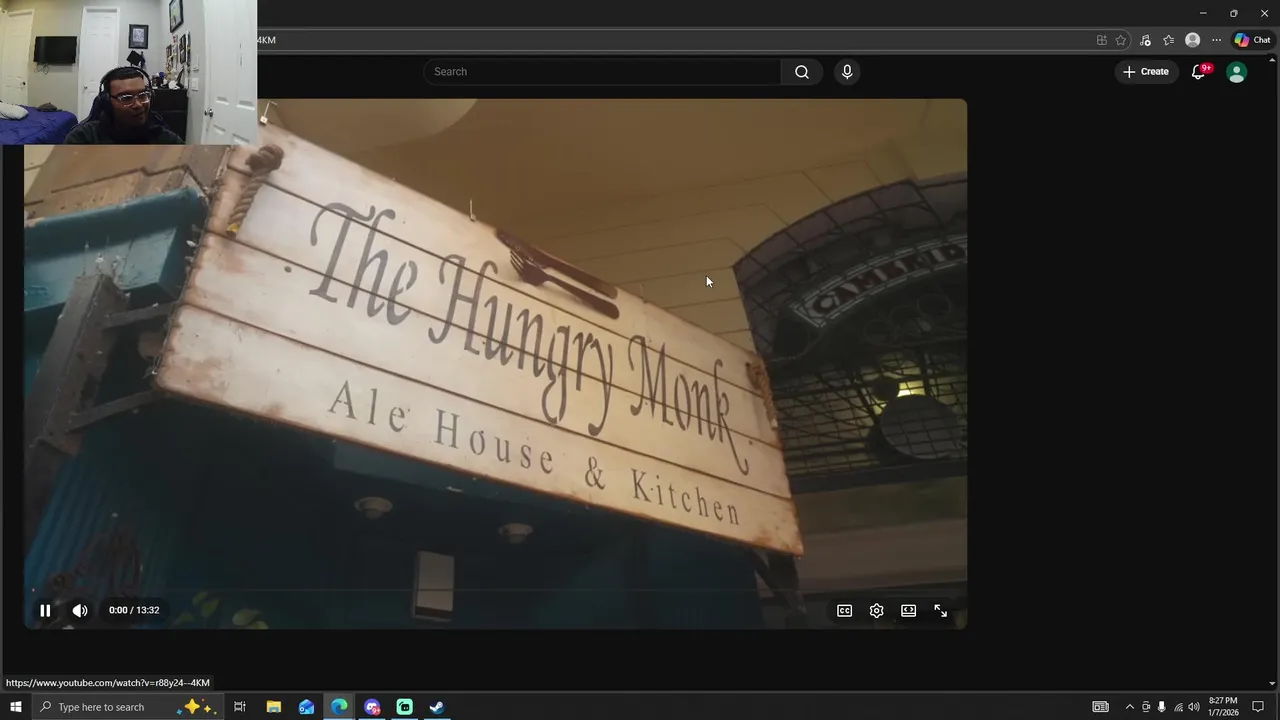Toggle closed captions (CC) on the video

click(x=844, y=610)
